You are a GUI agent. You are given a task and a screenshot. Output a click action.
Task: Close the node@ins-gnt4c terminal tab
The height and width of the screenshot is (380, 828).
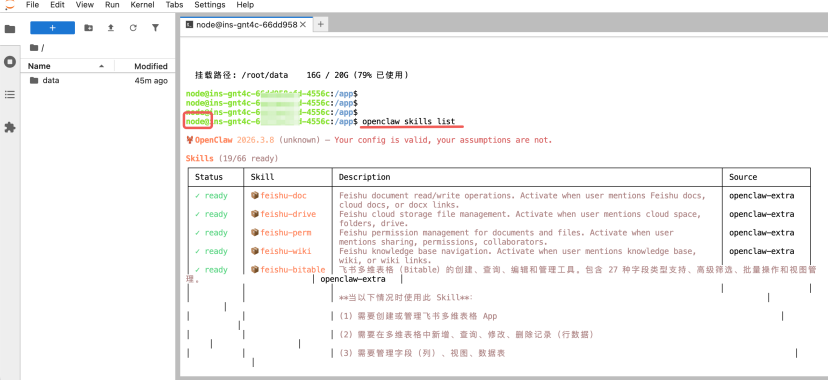[303, 24]
